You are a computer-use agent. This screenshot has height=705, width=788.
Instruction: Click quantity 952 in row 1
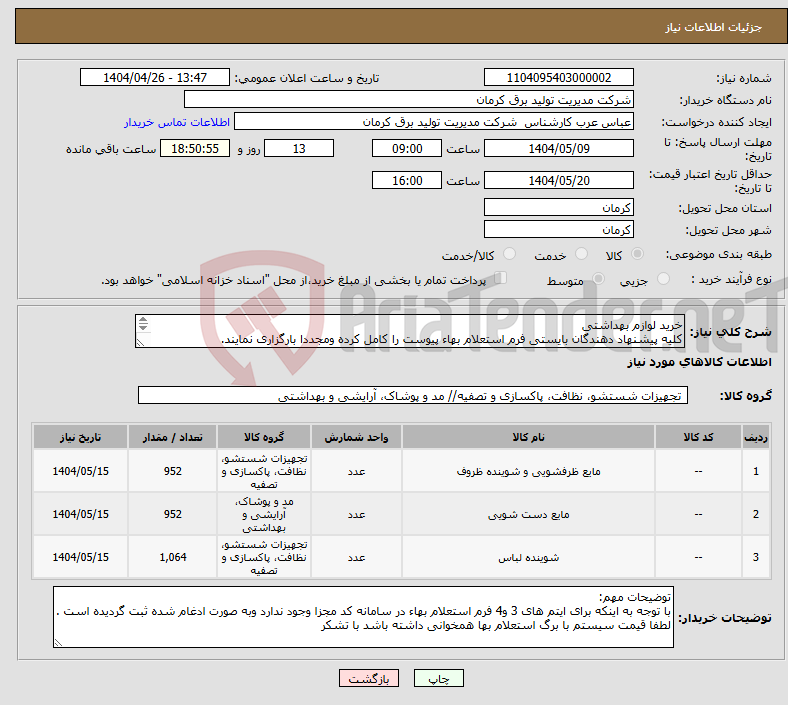tap(172, 471)
